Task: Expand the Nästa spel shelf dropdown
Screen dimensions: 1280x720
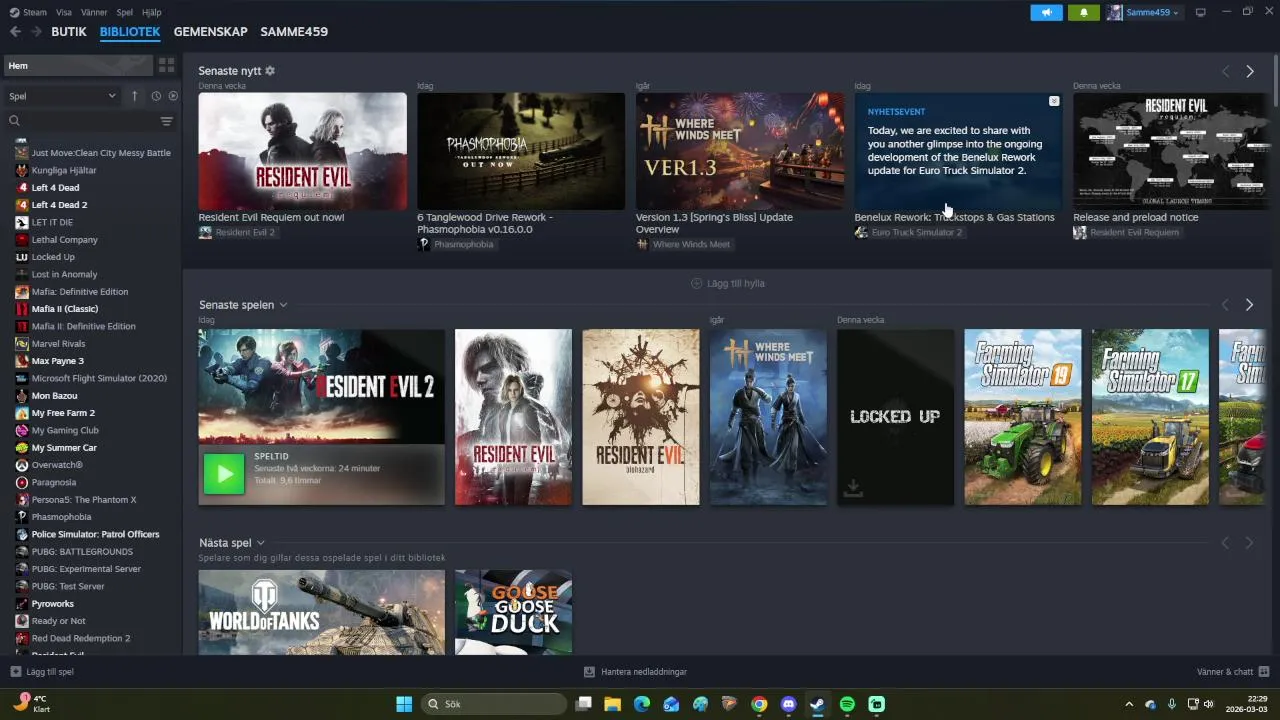Action: pyautogui.click(x=260, y=543)
